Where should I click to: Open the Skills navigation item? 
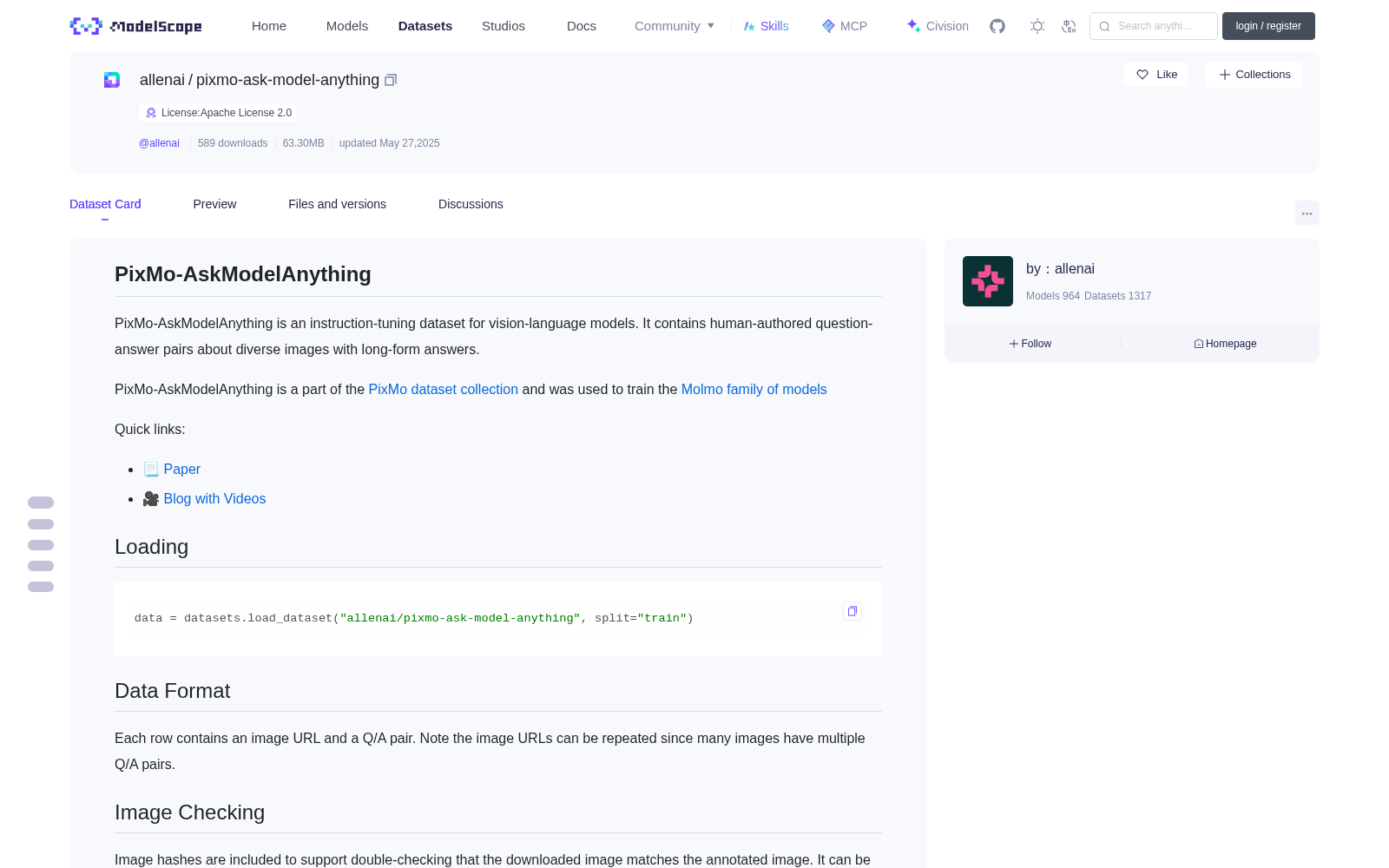pyautogui.click(x=766, y=26)
